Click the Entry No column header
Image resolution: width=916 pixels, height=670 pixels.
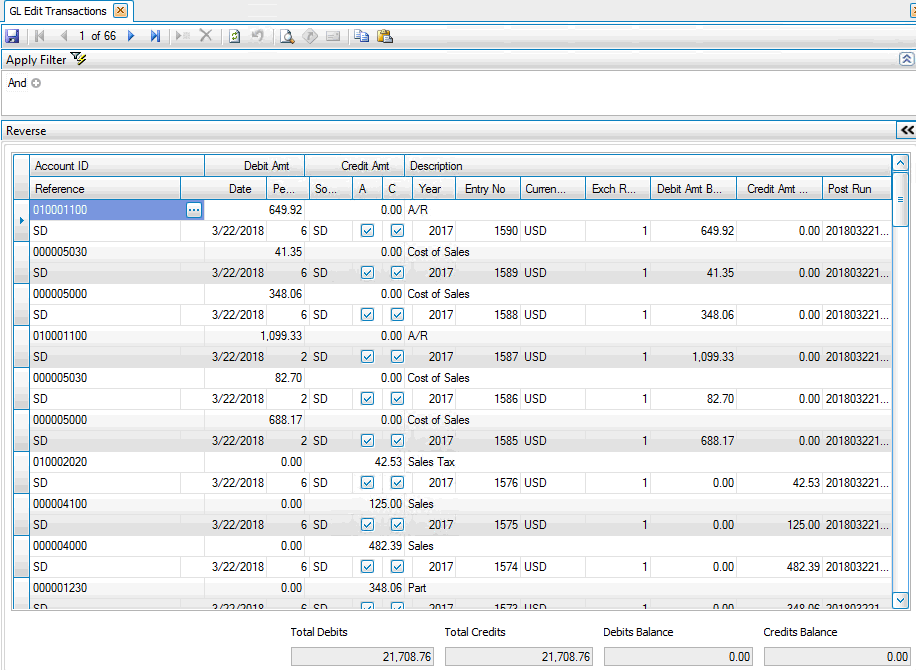[485, 189]
